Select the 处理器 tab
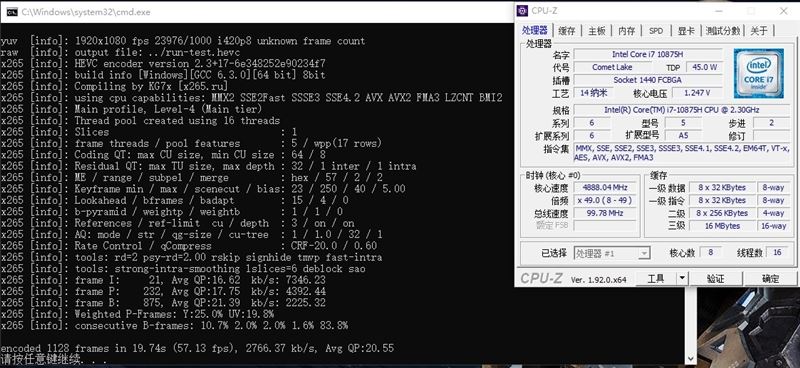Viewport: 800px width, 368px height. pos(535,30)
